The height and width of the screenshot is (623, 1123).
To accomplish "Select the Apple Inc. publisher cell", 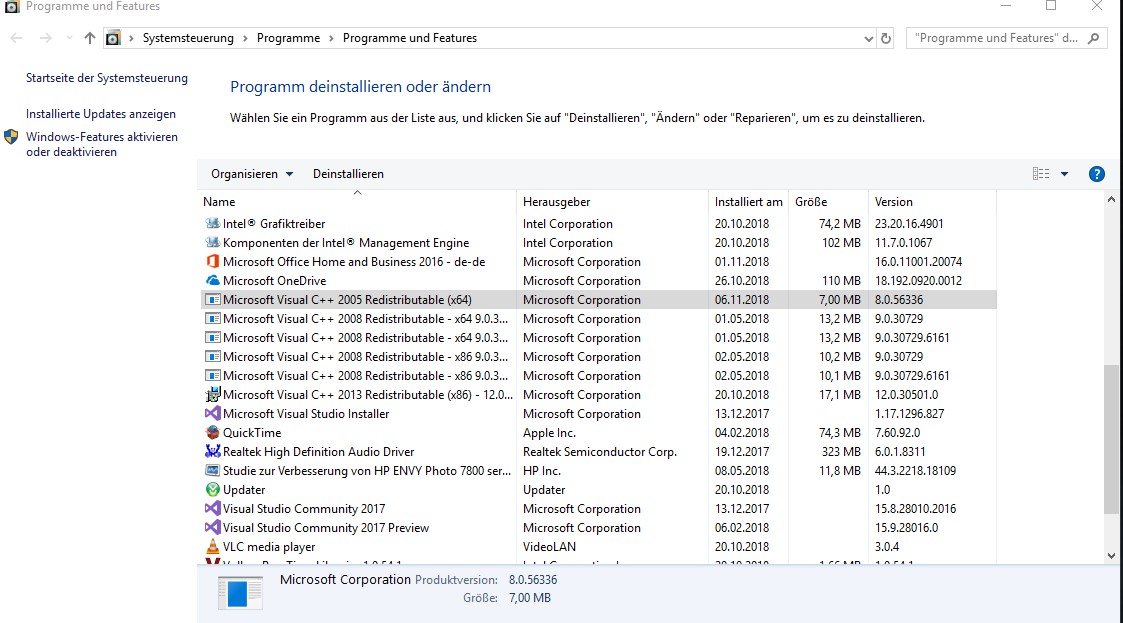I will [549, 433].
